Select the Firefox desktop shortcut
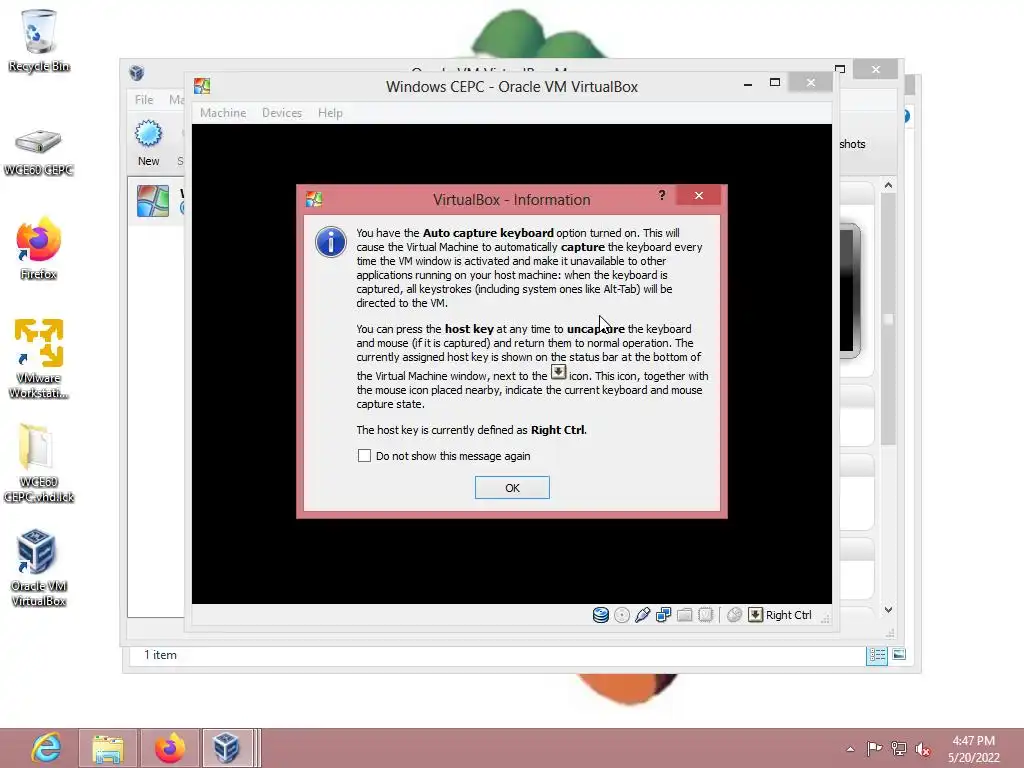 click(39, 249)
